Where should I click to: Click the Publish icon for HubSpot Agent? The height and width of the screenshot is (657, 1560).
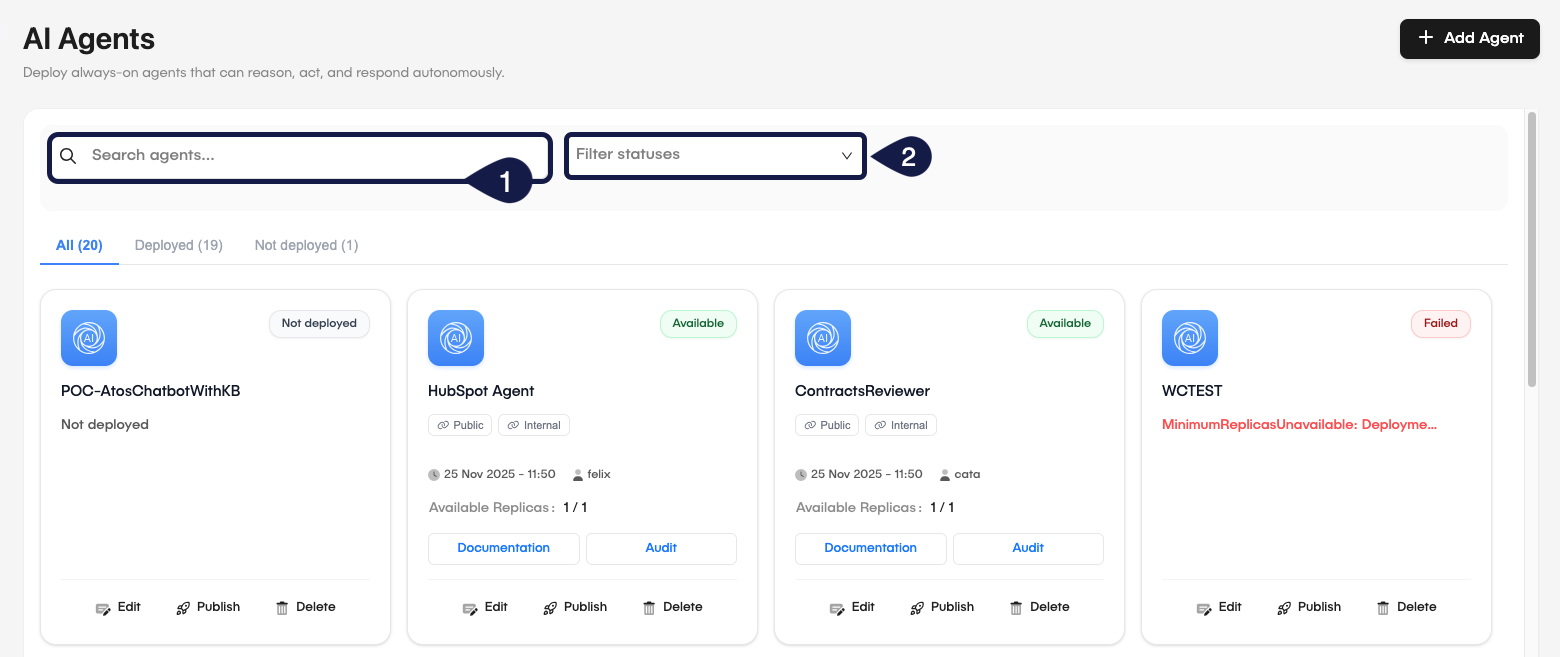549,607
